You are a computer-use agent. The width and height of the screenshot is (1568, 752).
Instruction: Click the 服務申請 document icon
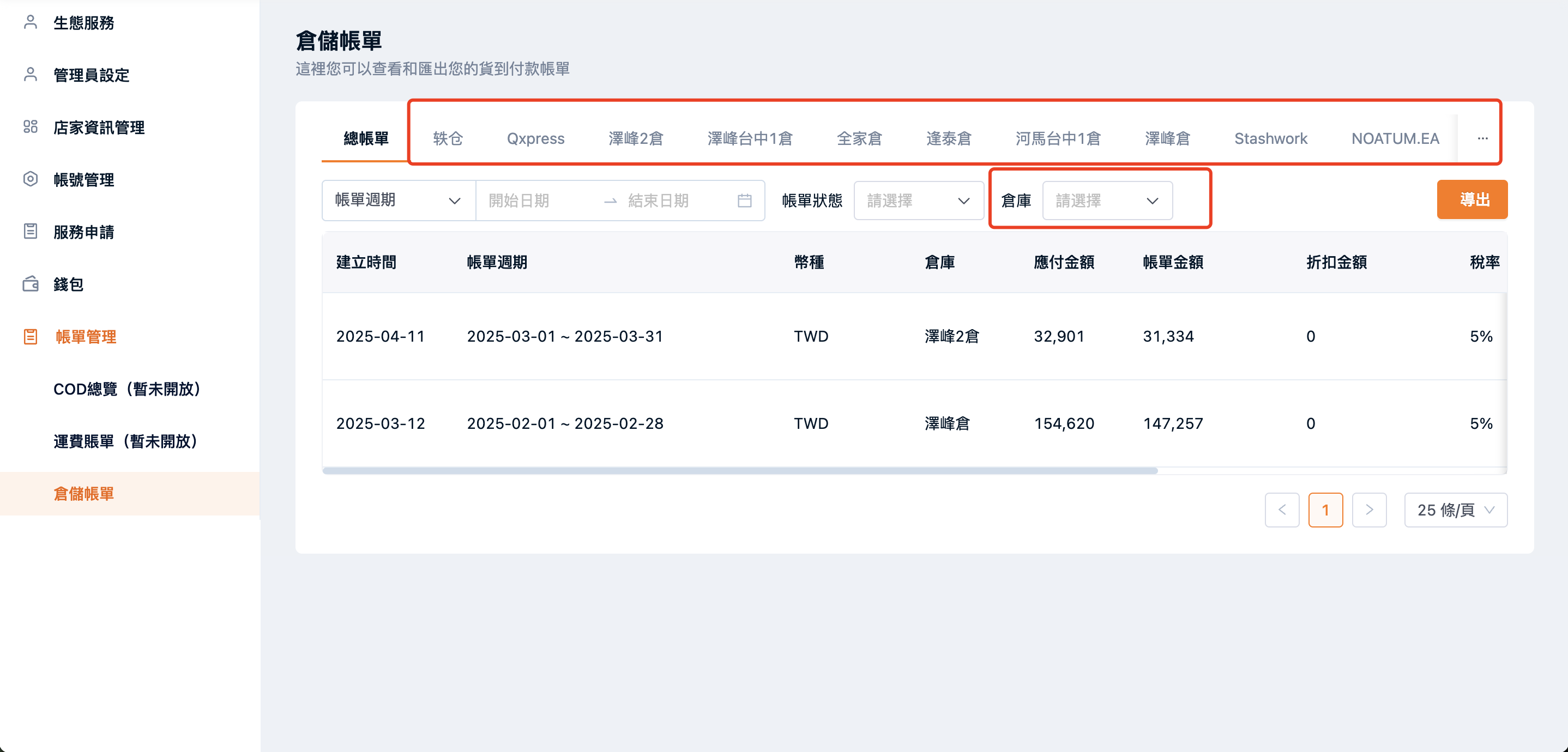point(31,231)
